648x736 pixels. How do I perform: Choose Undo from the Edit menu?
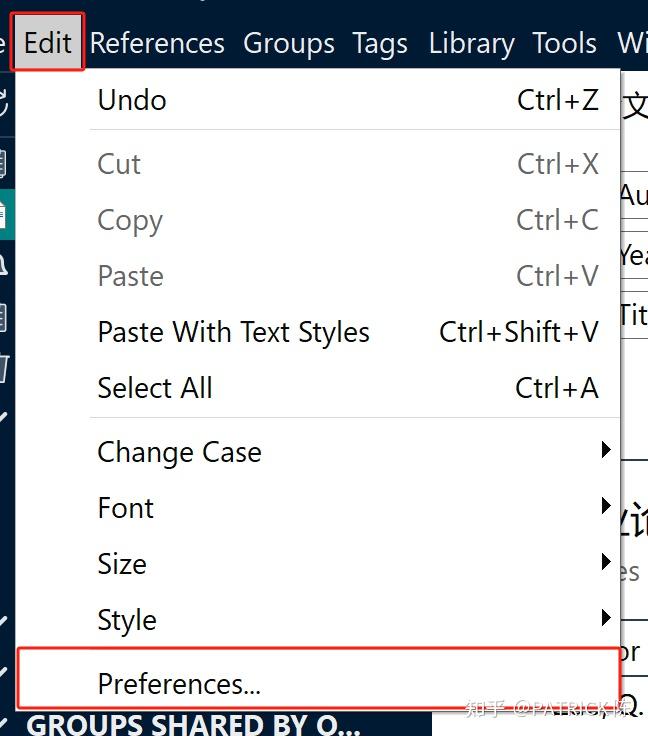coord(132,100)
